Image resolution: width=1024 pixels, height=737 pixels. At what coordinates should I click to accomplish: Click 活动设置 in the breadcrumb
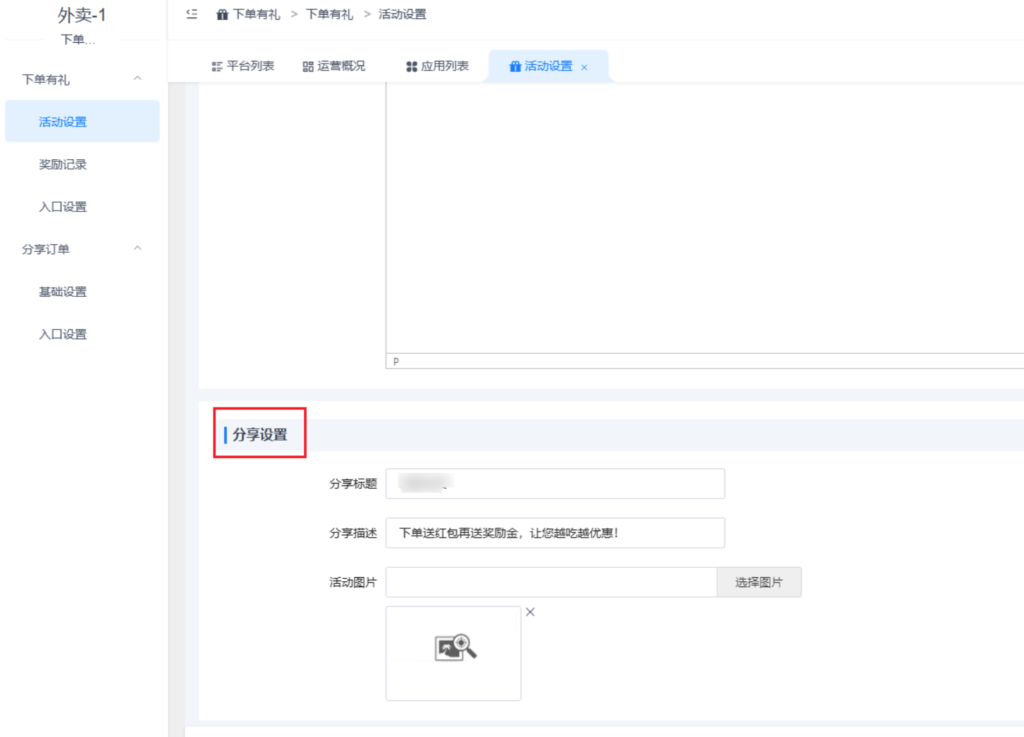(x=401, y=14)
